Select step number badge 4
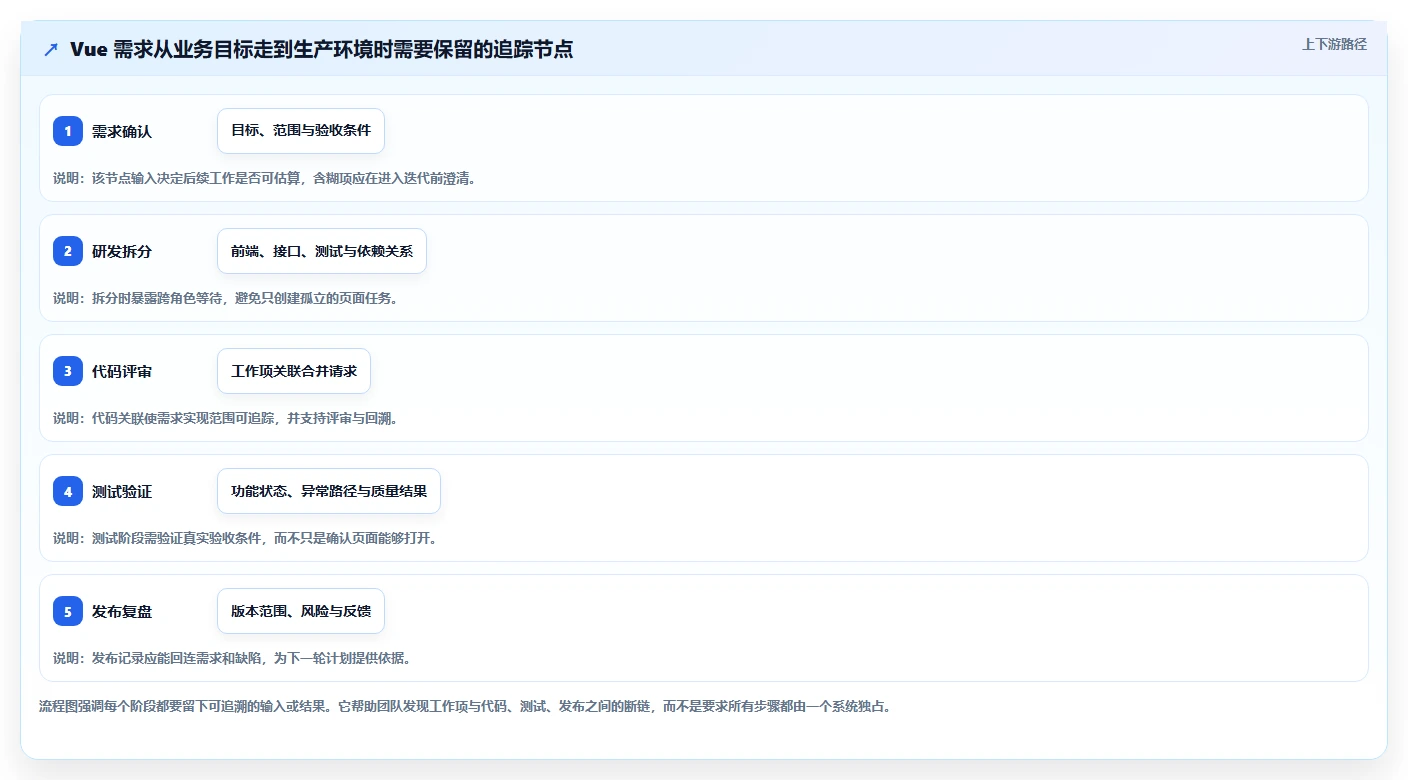The width and height of the screenshot is (1408, 780). (x=68, y=491)
